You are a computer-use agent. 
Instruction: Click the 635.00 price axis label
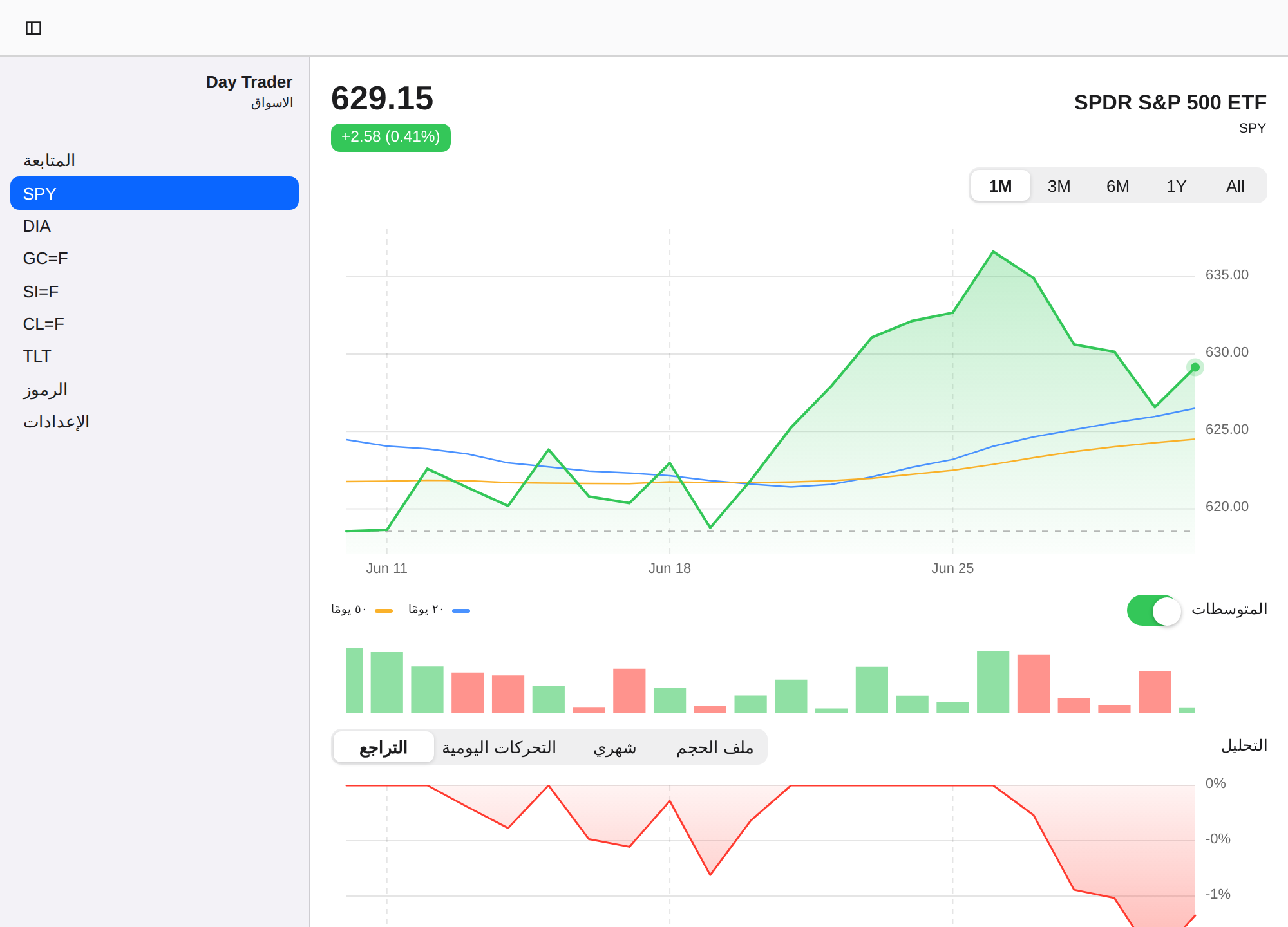1227,275
